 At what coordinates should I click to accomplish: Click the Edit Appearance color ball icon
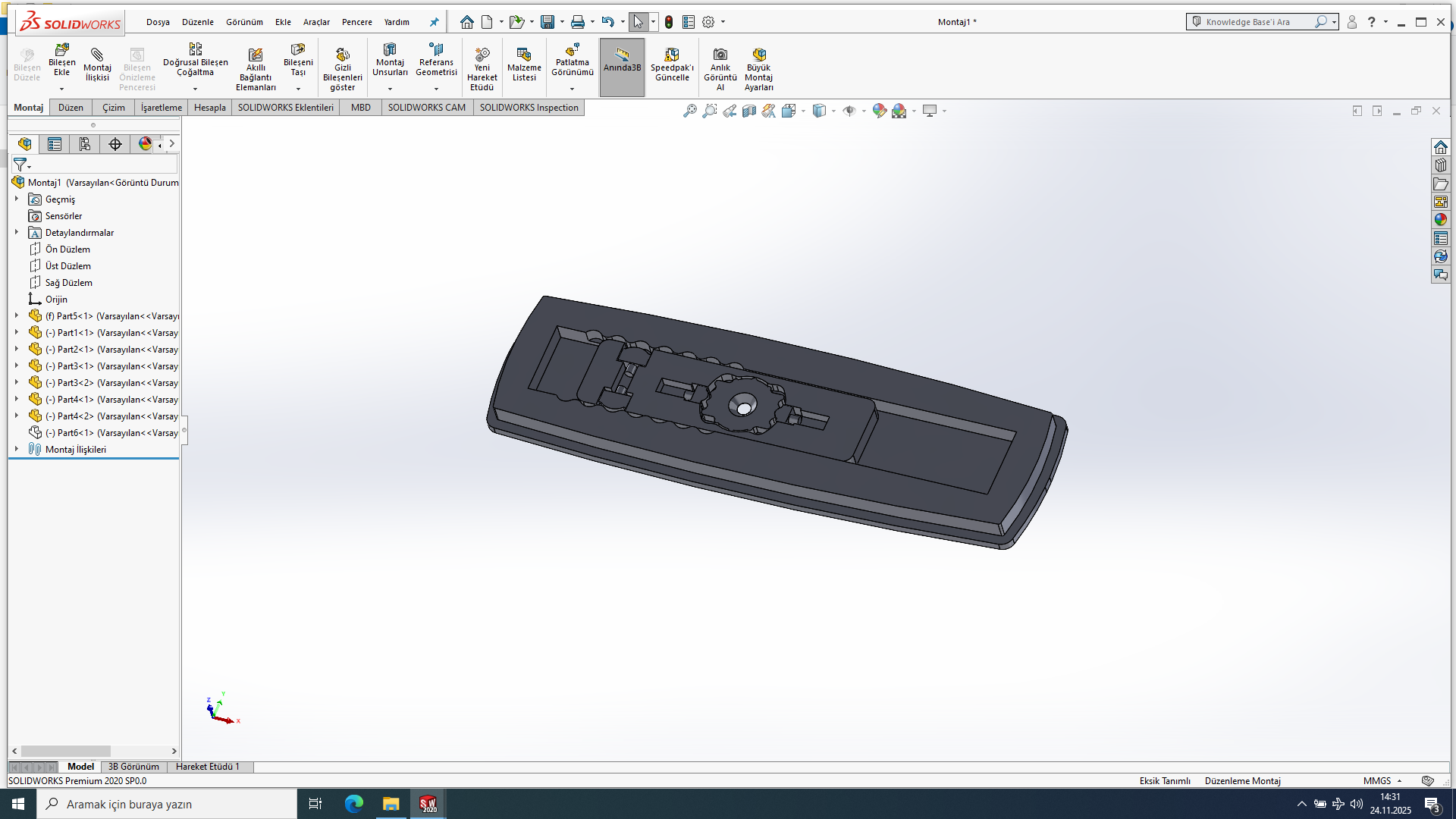879,111
